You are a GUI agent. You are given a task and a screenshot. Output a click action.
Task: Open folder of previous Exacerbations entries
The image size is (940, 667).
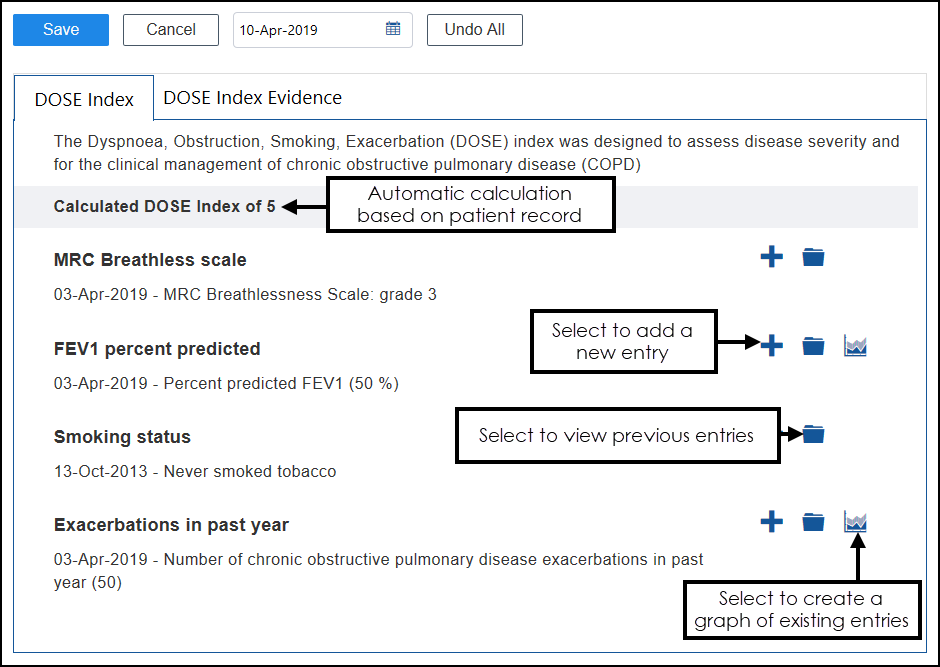pos(813,522)
